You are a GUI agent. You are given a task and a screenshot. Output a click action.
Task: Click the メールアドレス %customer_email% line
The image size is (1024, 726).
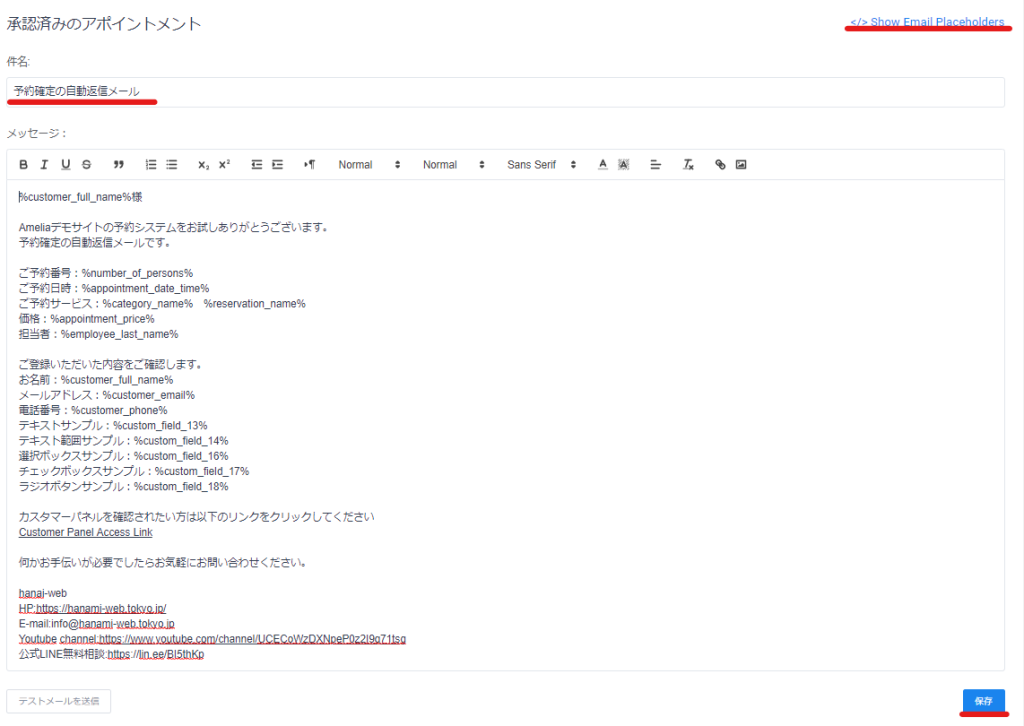[106, 395]
